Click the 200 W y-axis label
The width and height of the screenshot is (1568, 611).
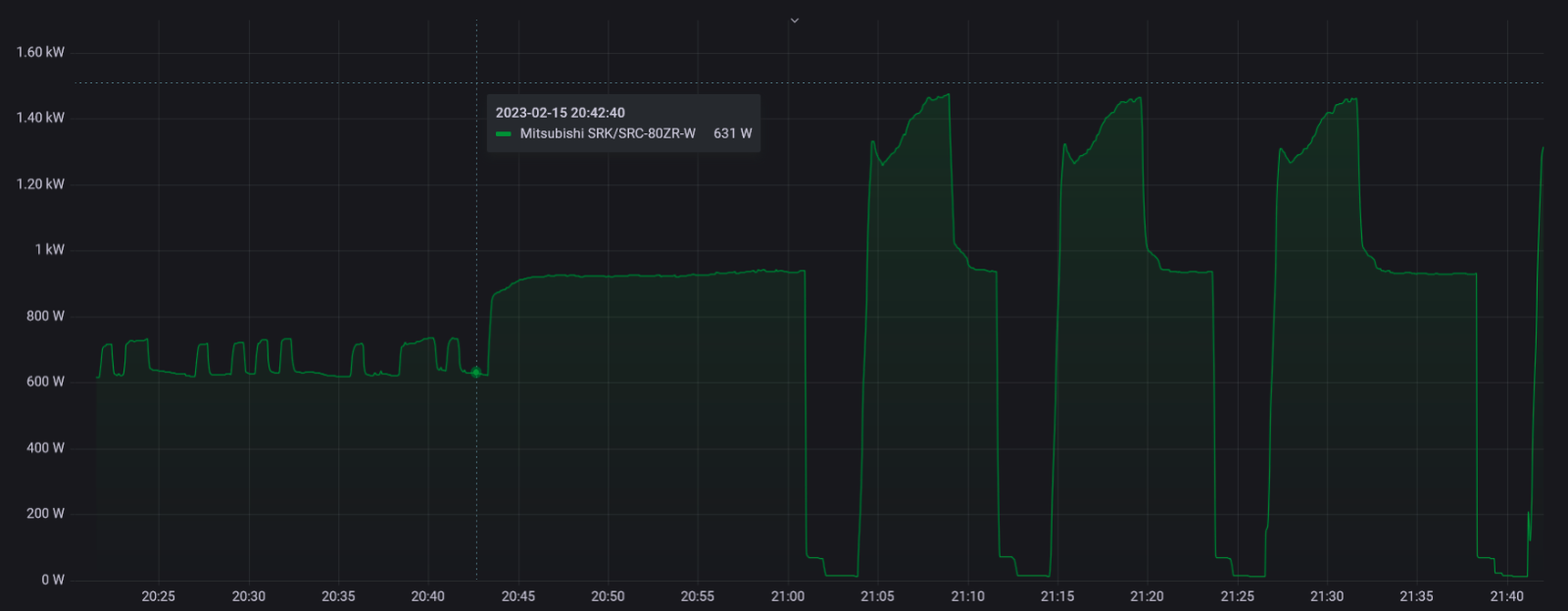[45, 513]
